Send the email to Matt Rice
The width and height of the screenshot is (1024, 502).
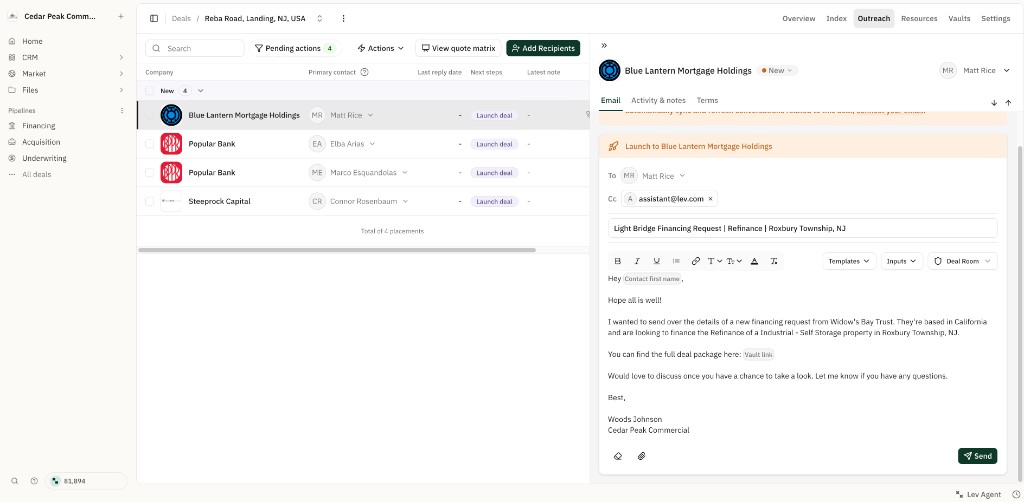[x=978, y=456]
